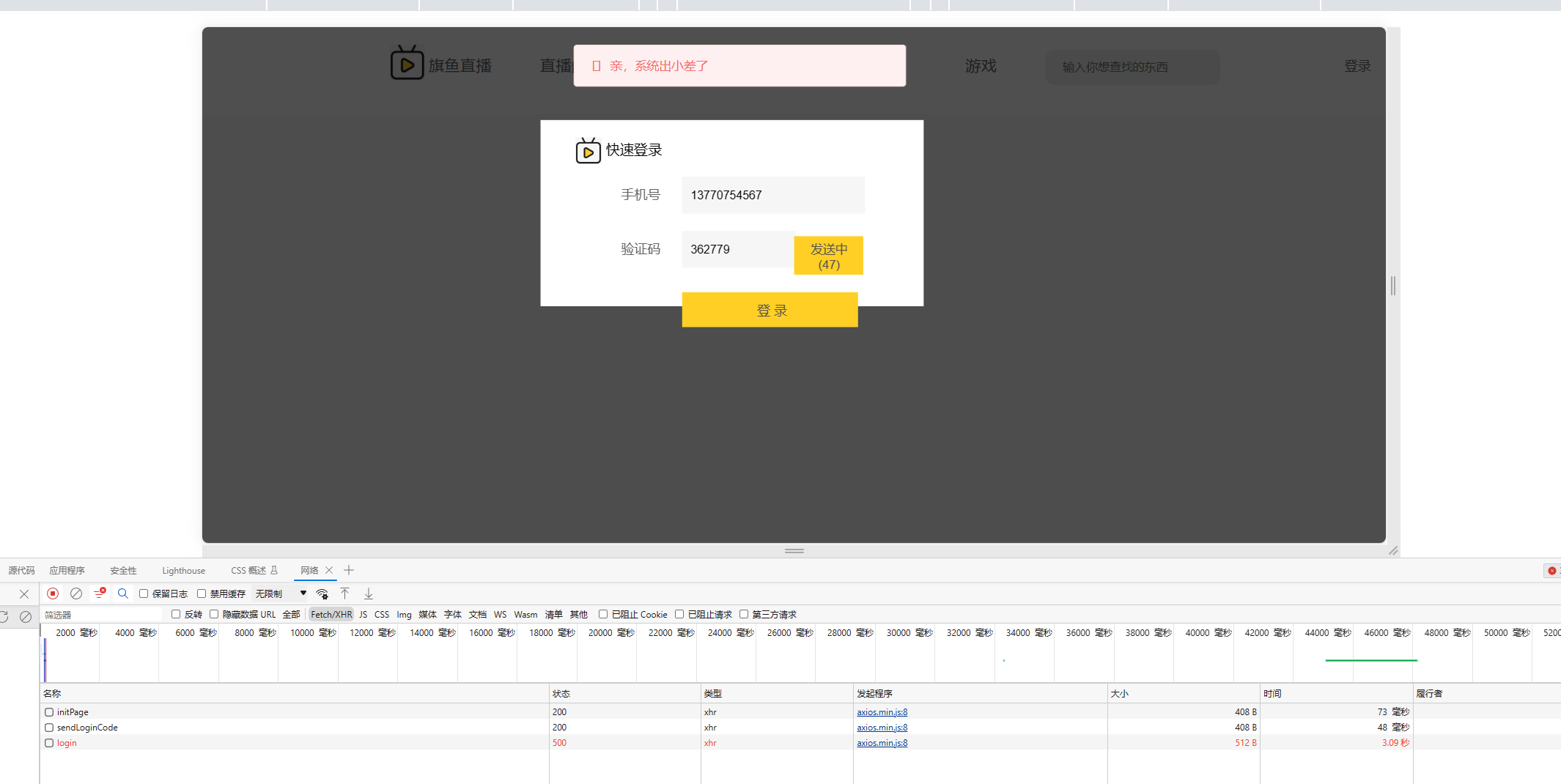Open network conditions Wi-Fi gear icon
This screenshot has height=784, width=1561.
pos(322,593)
